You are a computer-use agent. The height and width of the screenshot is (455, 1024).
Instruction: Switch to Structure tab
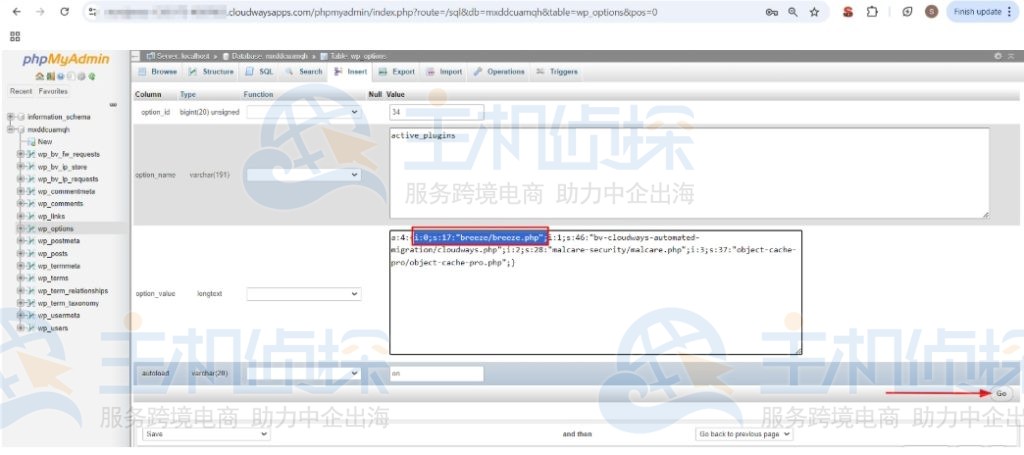pos(212,72)
